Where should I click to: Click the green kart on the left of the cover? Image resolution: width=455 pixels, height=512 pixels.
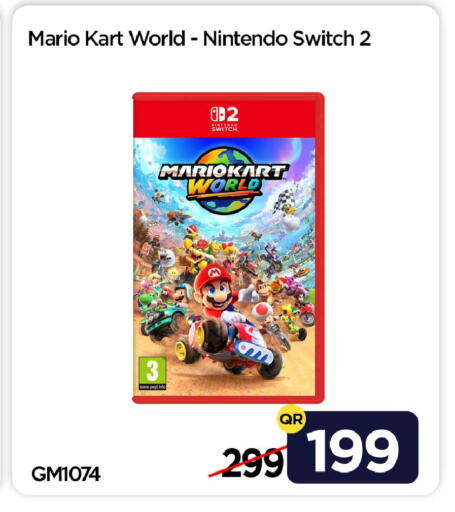coord(161,321)
